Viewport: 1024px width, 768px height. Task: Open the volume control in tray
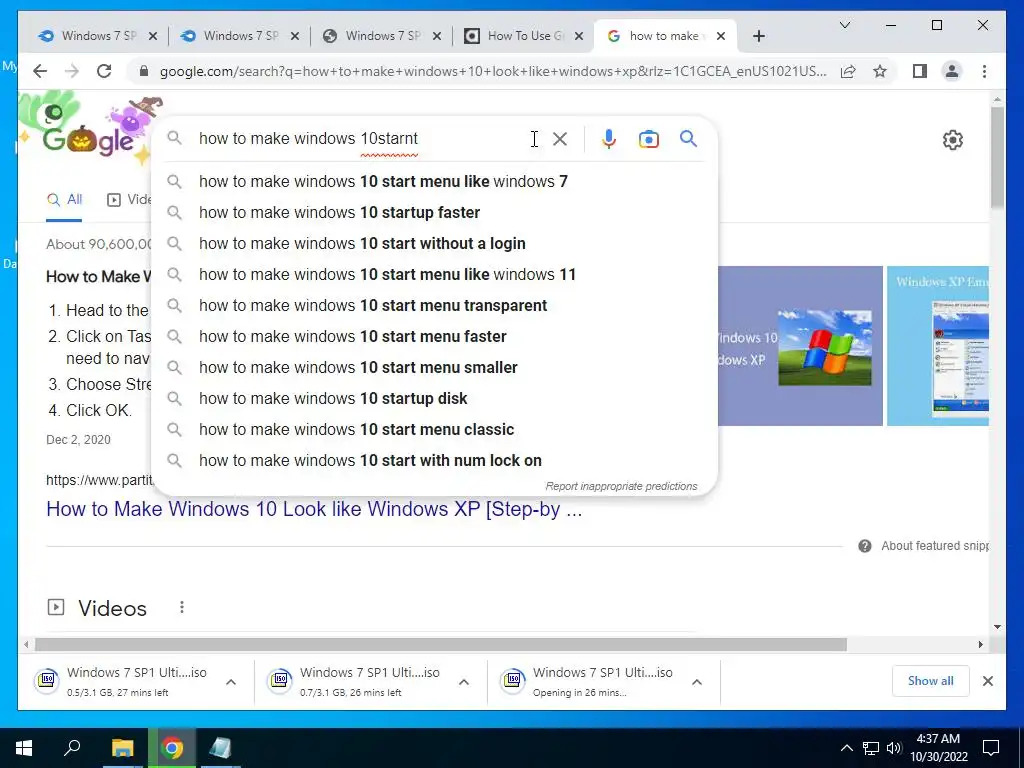tap(894, 748)
